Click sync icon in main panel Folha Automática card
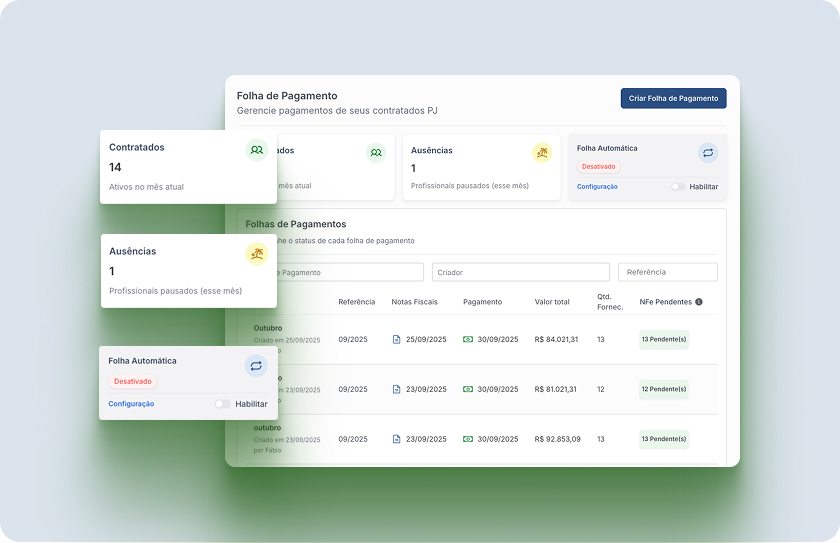Screen dimensions: 840x543 coord(708,153)
